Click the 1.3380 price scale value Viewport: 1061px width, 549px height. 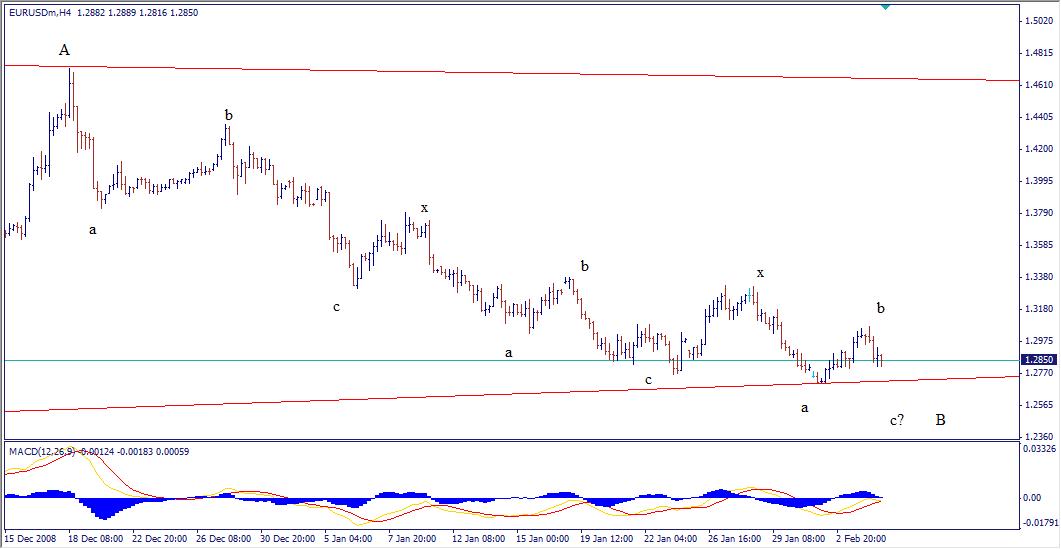tap(1038, 277)
